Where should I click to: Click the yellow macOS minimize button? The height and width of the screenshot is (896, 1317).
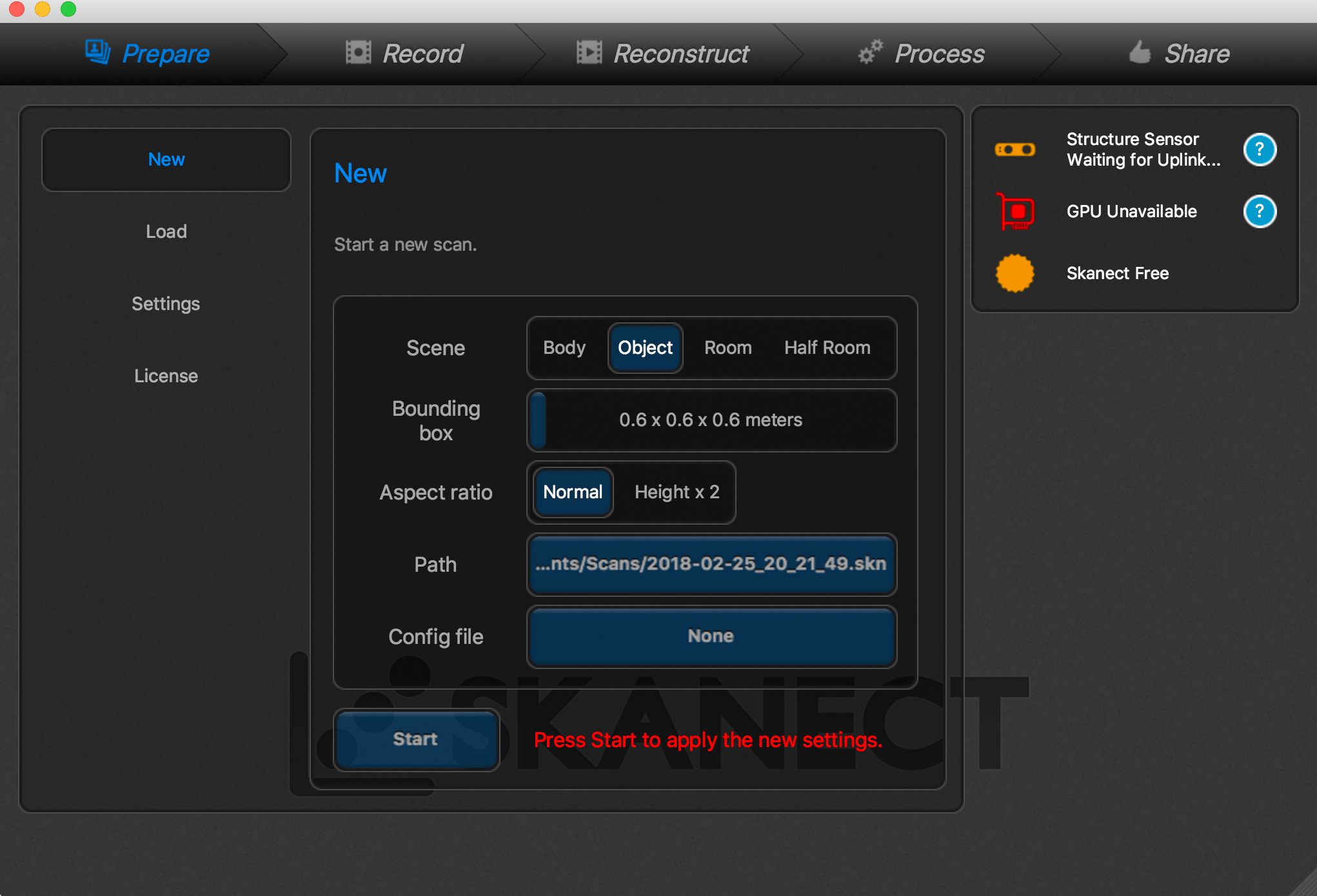(43, 8)
